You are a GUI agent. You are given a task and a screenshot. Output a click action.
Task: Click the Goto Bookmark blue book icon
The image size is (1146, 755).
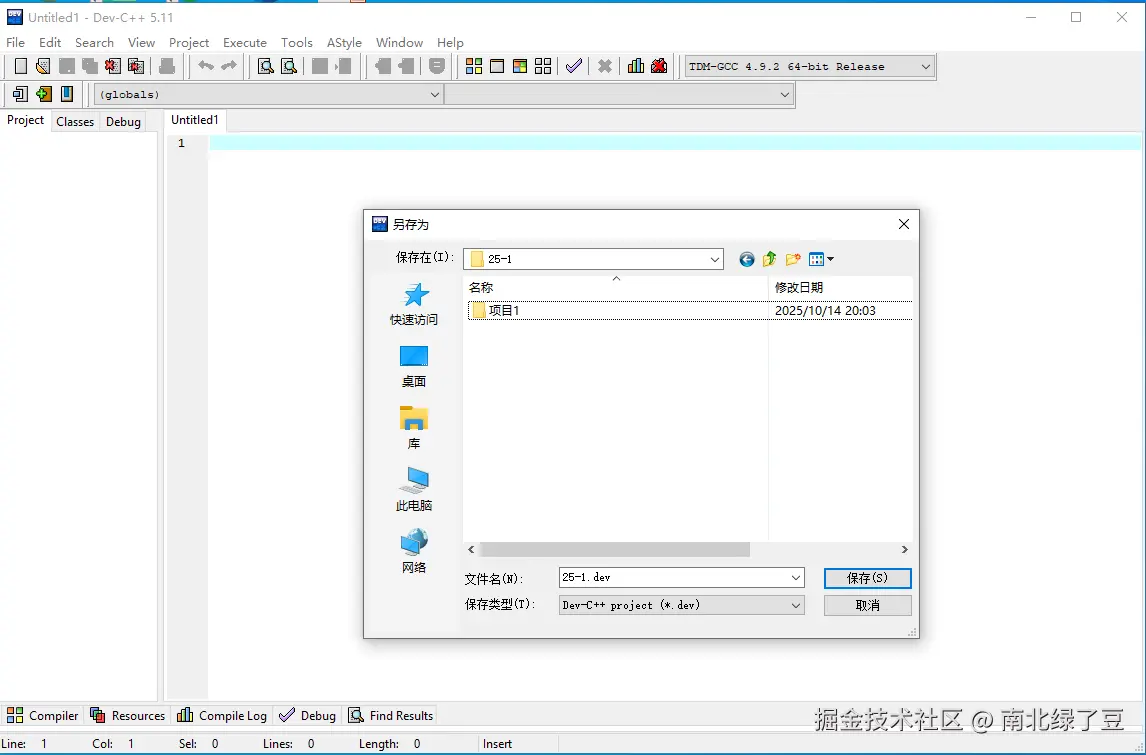pos(67,94)
